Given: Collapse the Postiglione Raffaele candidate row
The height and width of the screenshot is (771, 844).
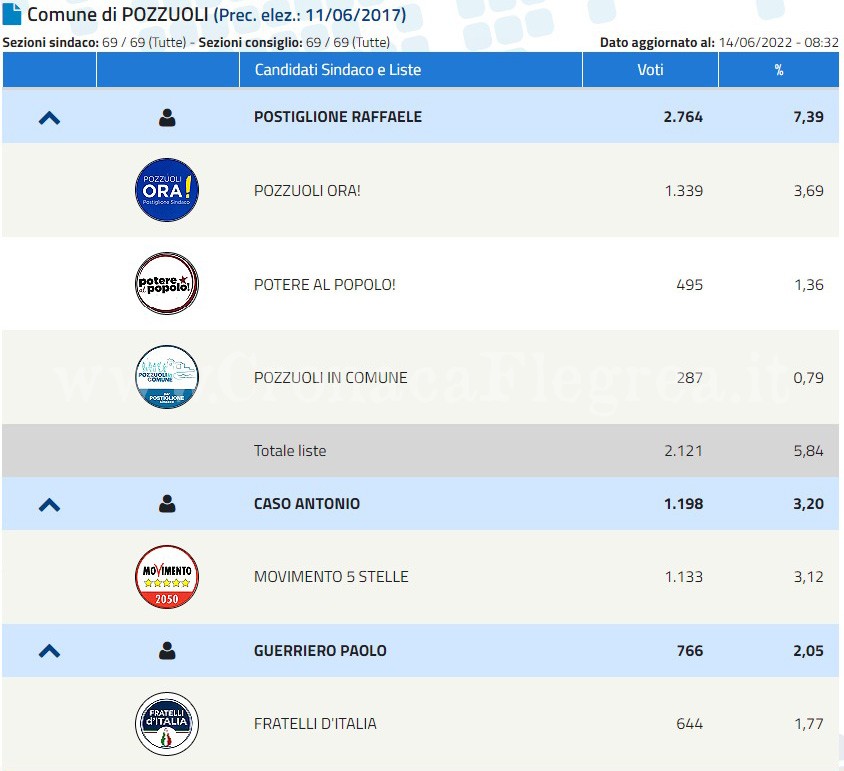Looking at the screenshot, I should tap(49, 117).
